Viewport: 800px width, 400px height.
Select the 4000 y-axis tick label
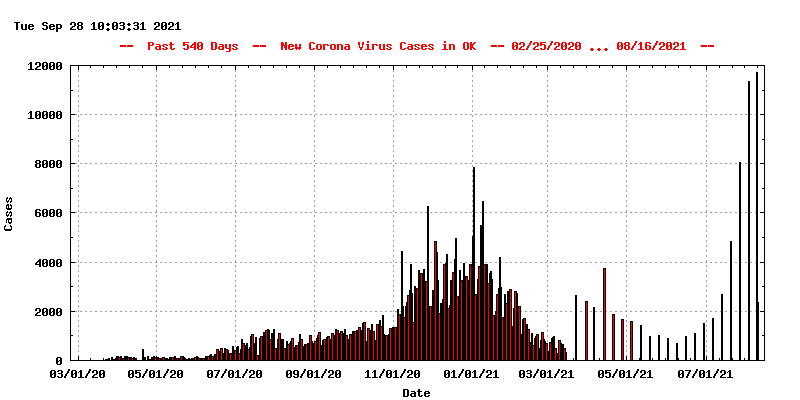(x=48, y=263)
